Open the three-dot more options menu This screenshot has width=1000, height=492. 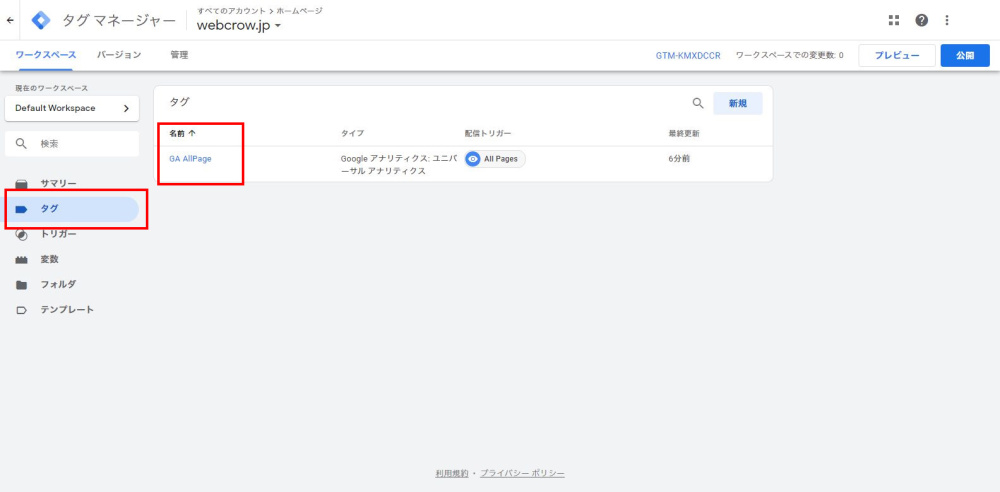click(946, 20)
